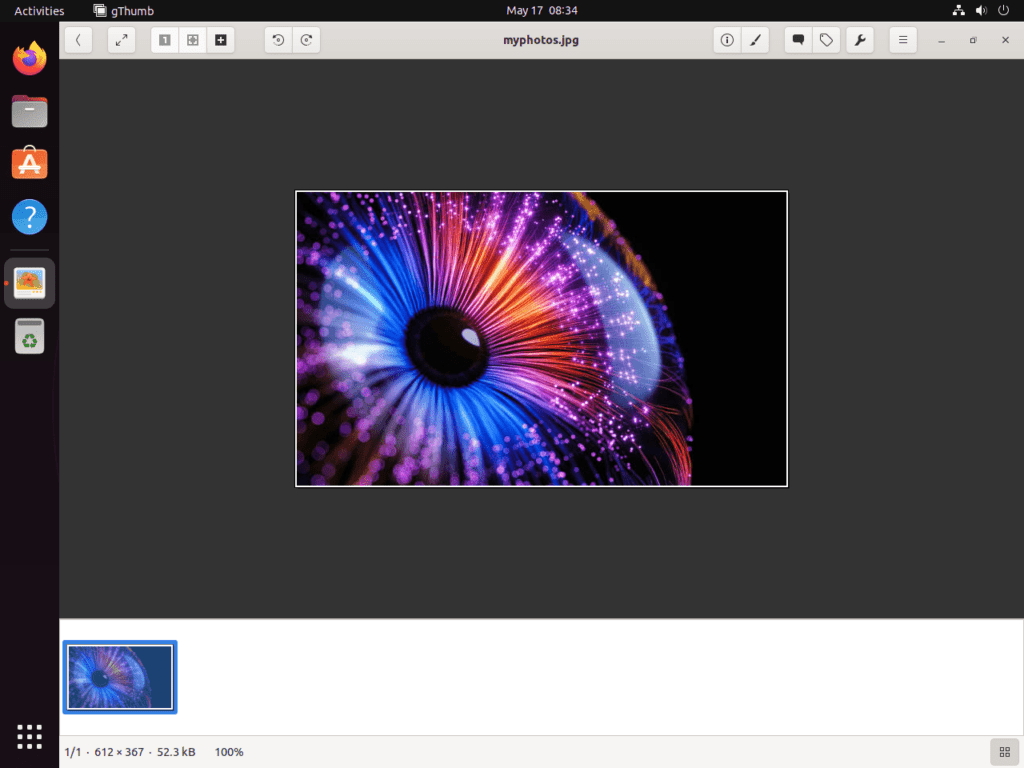Open the comment icon for myphotos.jpg
The height and width of the screenshot is (768, 1024).
[x=797, y=40]
